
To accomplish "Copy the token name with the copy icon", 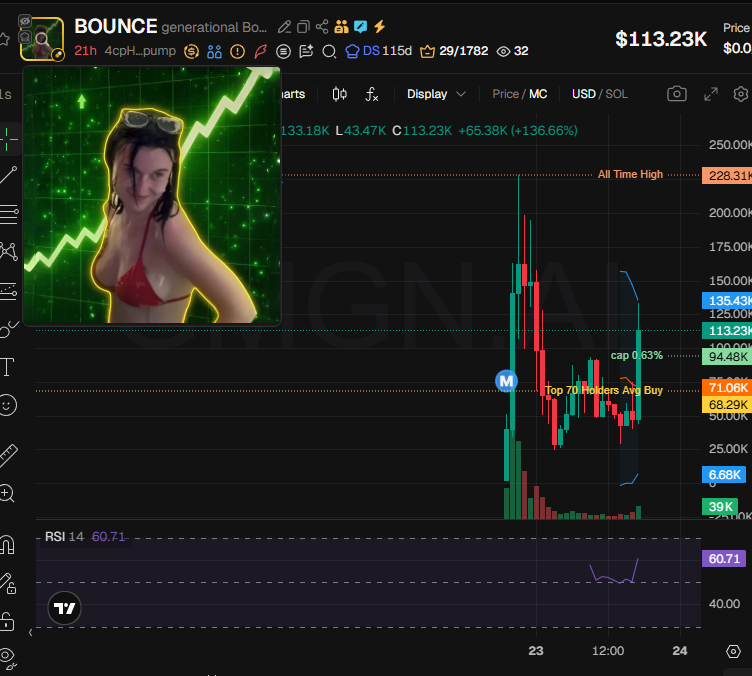I will [x=303, y=27].
